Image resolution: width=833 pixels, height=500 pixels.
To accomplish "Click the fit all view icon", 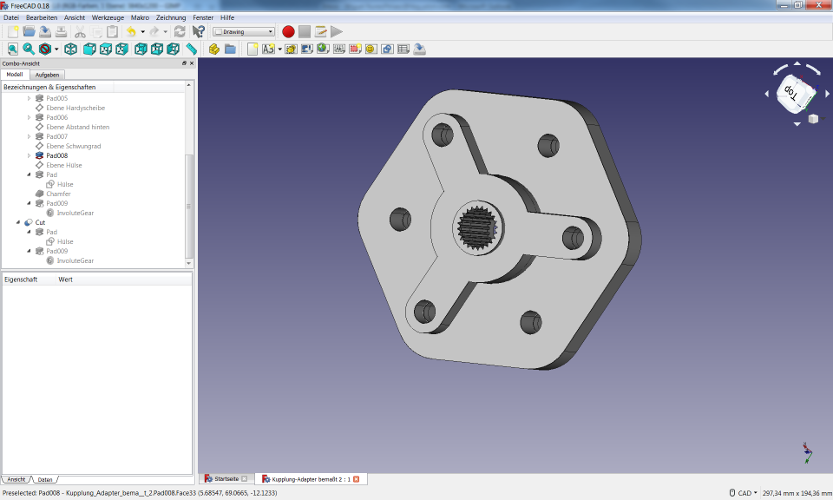I will [x=13, y=49].
